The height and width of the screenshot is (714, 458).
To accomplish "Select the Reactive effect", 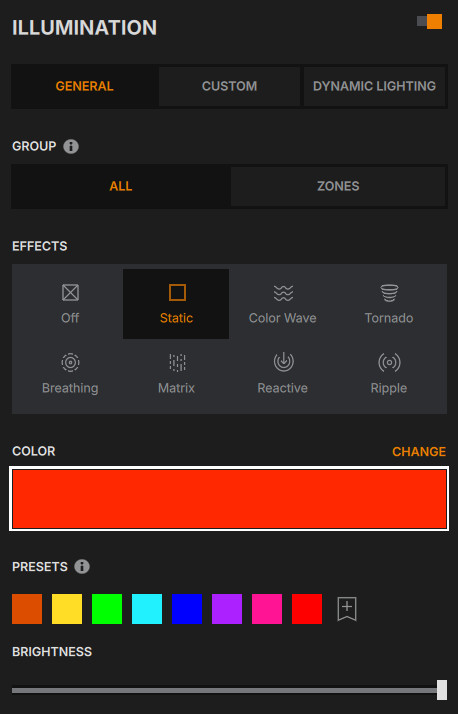I will [282, 374].
